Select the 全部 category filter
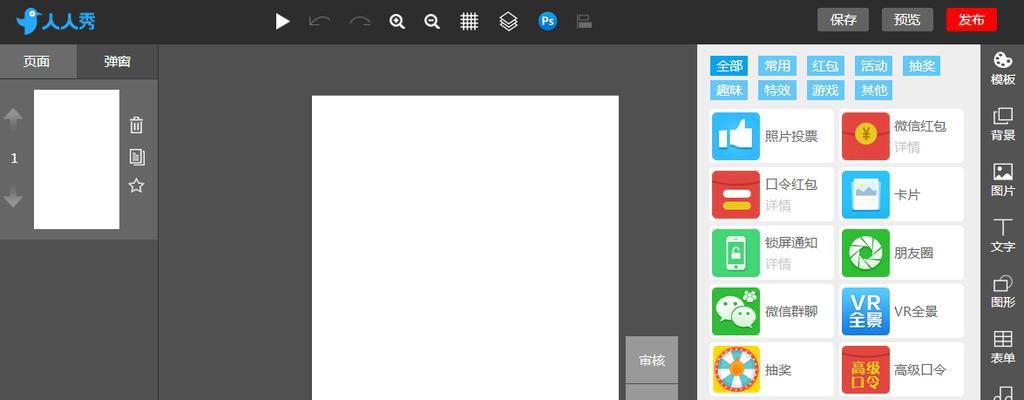 [x=729, y=66]
